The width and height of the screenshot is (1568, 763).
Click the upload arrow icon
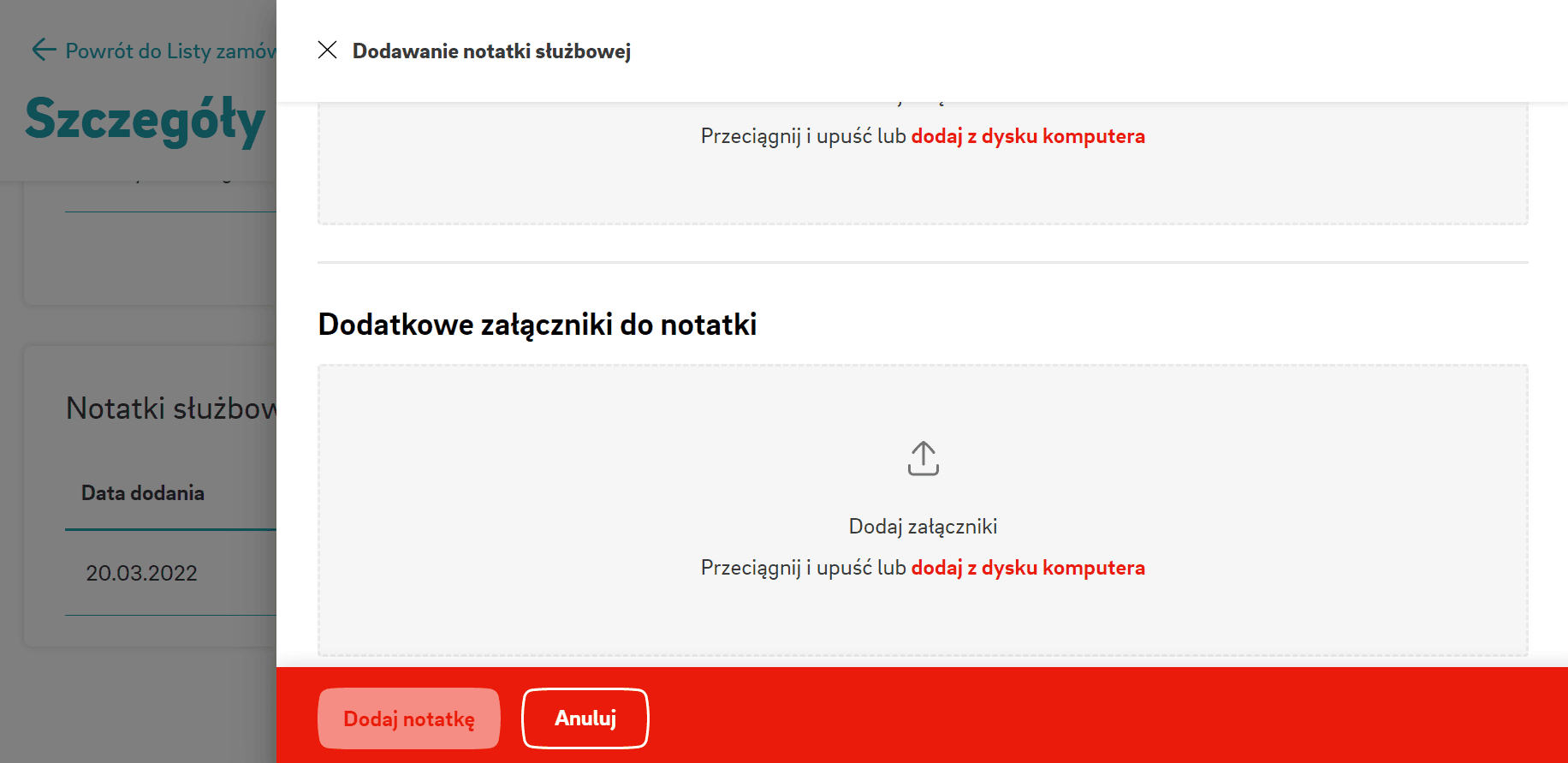click(923, 459)
